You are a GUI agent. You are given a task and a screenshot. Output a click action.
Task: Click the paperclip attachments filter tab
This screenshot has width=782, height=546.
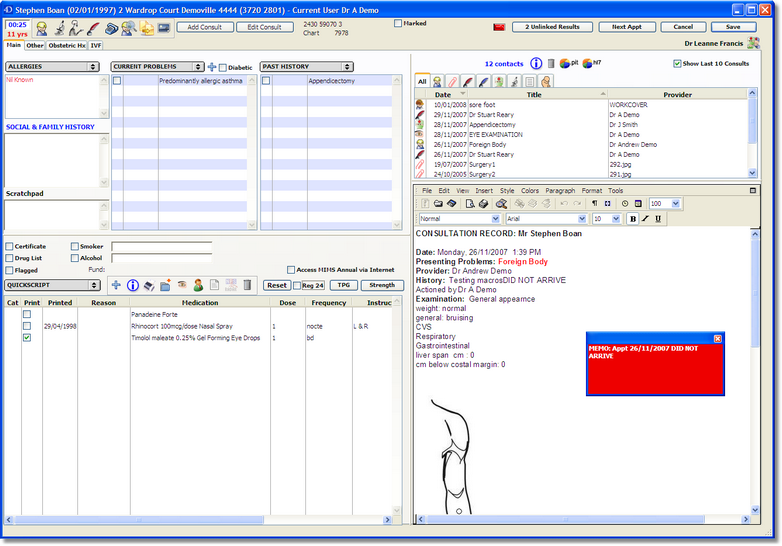(452, 81)
